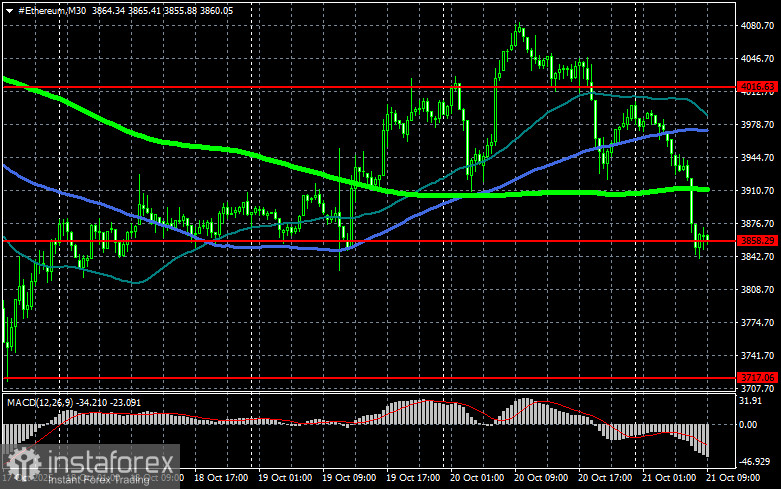Select the red 4016.63 level price tag
This screenshot has width=781, height=489.
757,87
